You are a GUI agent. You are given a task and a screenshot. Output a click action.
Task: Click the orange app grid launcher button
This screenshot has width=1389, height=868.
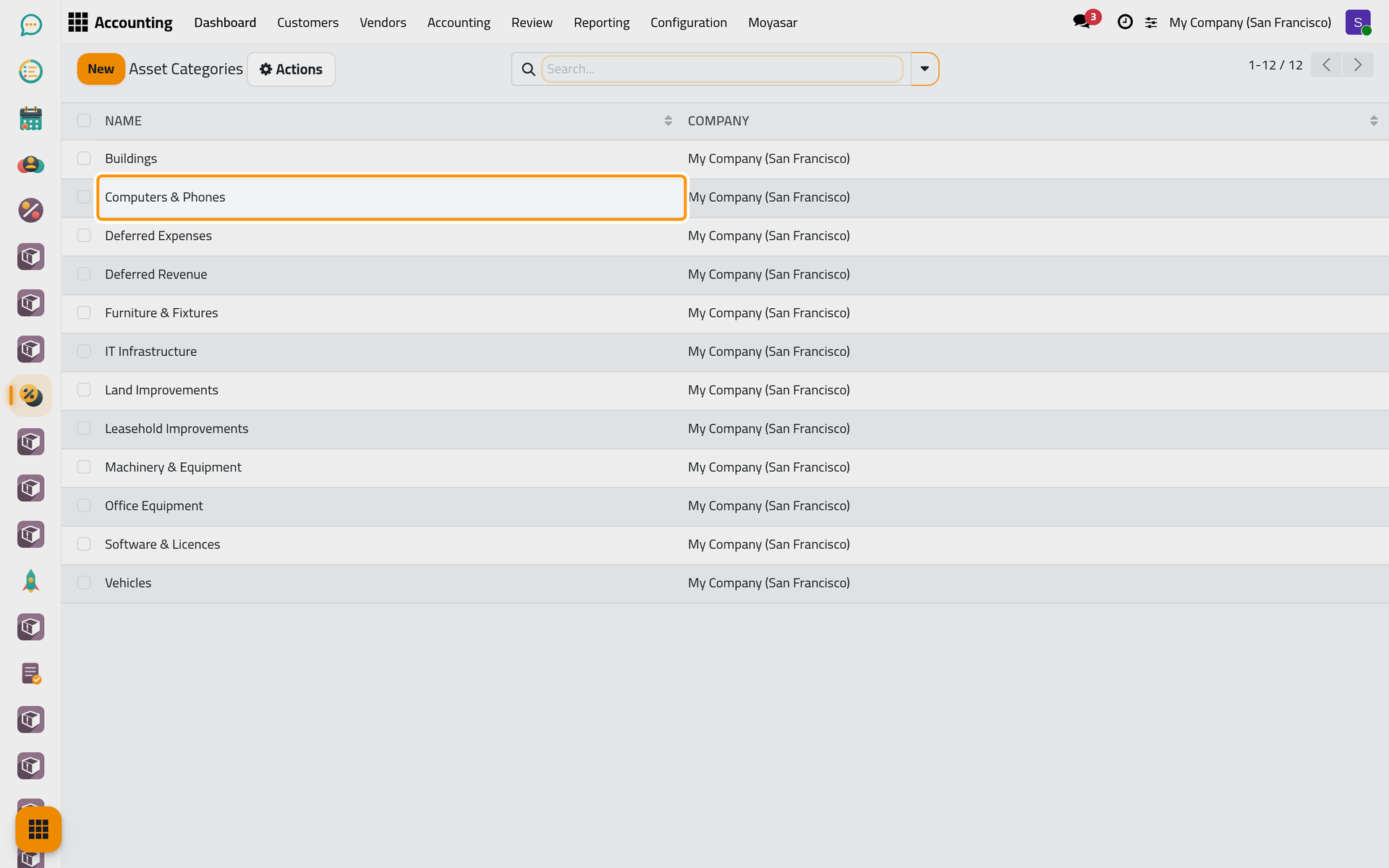(38, 829)
